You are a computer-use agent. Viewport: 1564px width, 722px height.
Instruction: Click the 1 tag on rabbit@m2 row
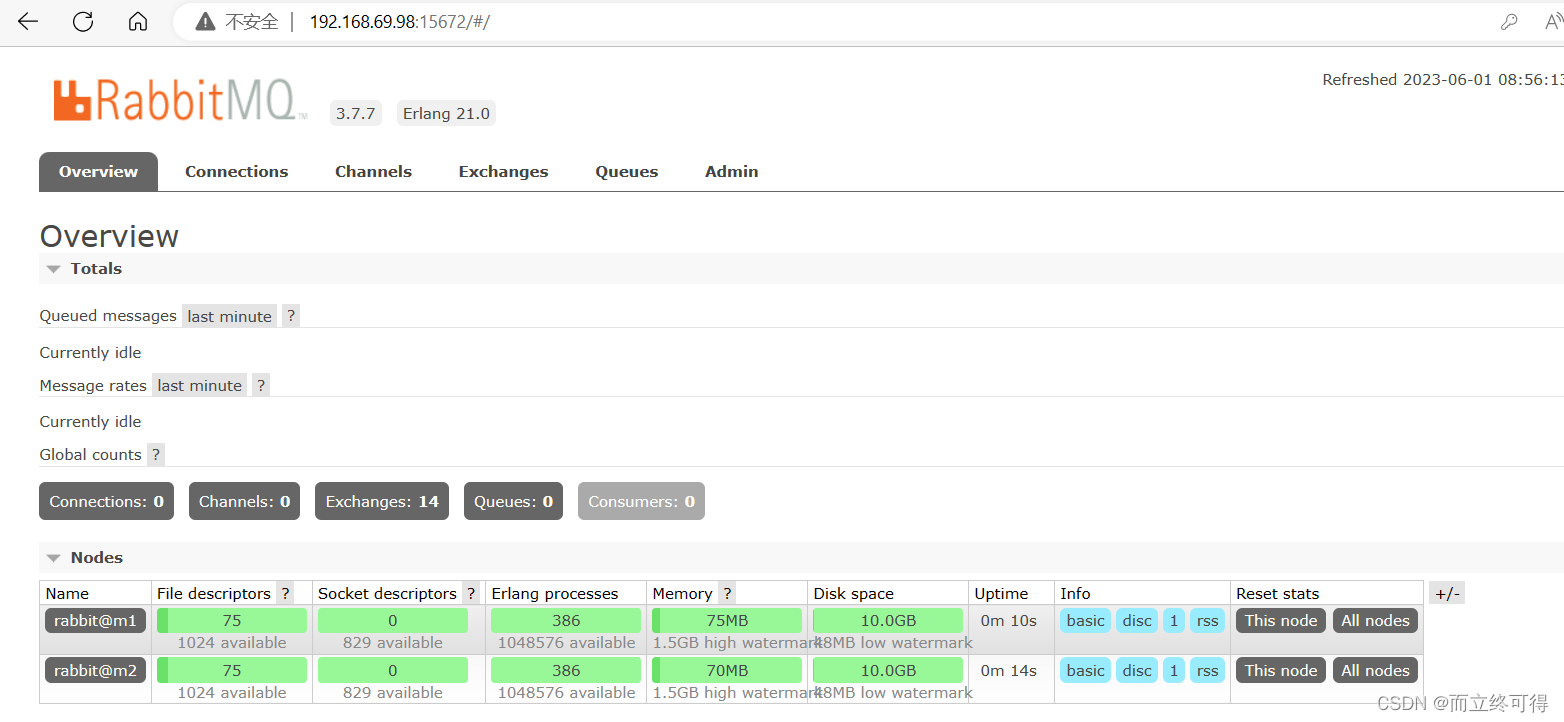tap(1174, 670)
